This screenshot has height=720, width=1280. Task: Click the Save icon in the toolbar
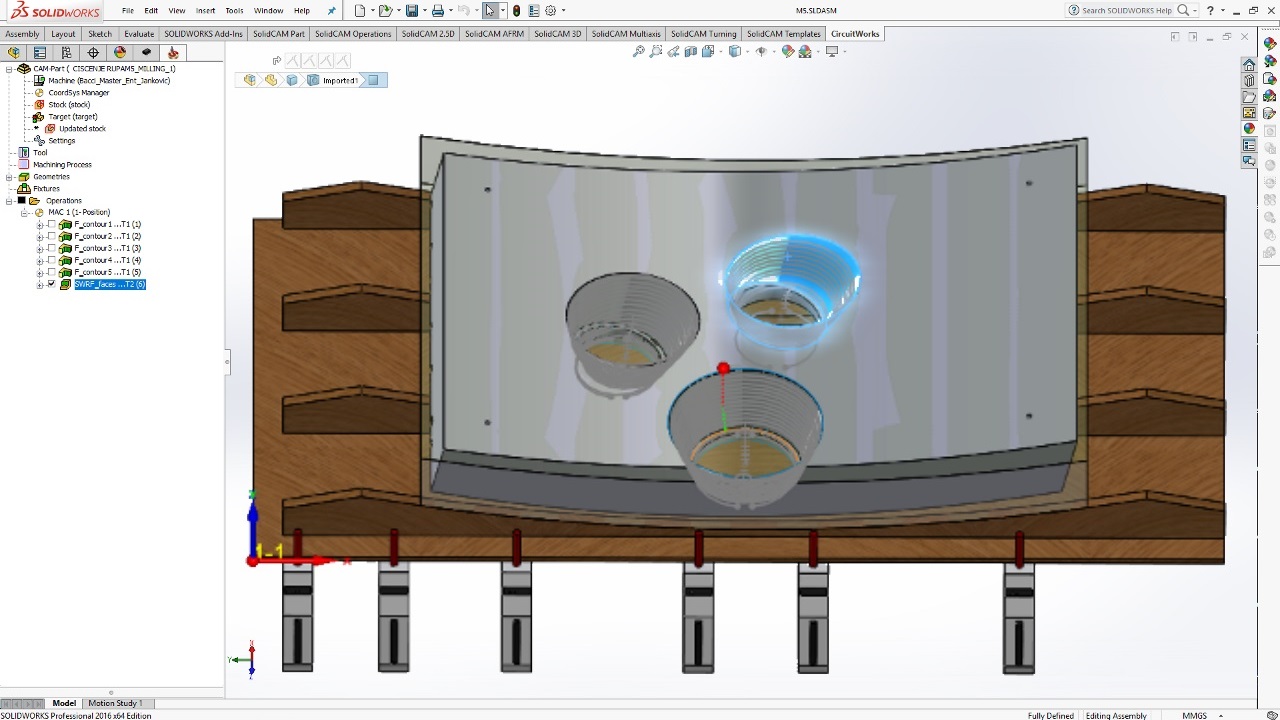click(x=411, y=11)
